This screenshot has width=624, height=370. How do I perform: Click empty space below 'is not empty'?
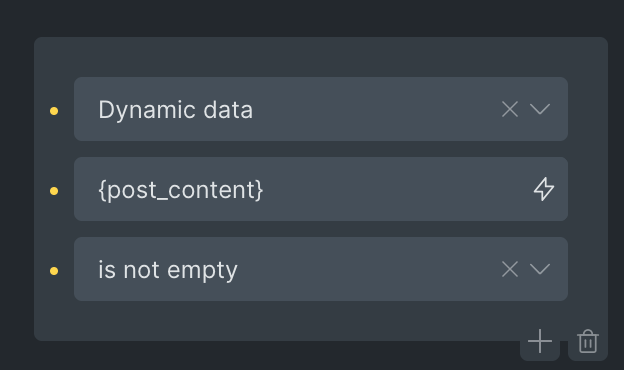pos(279,320)
